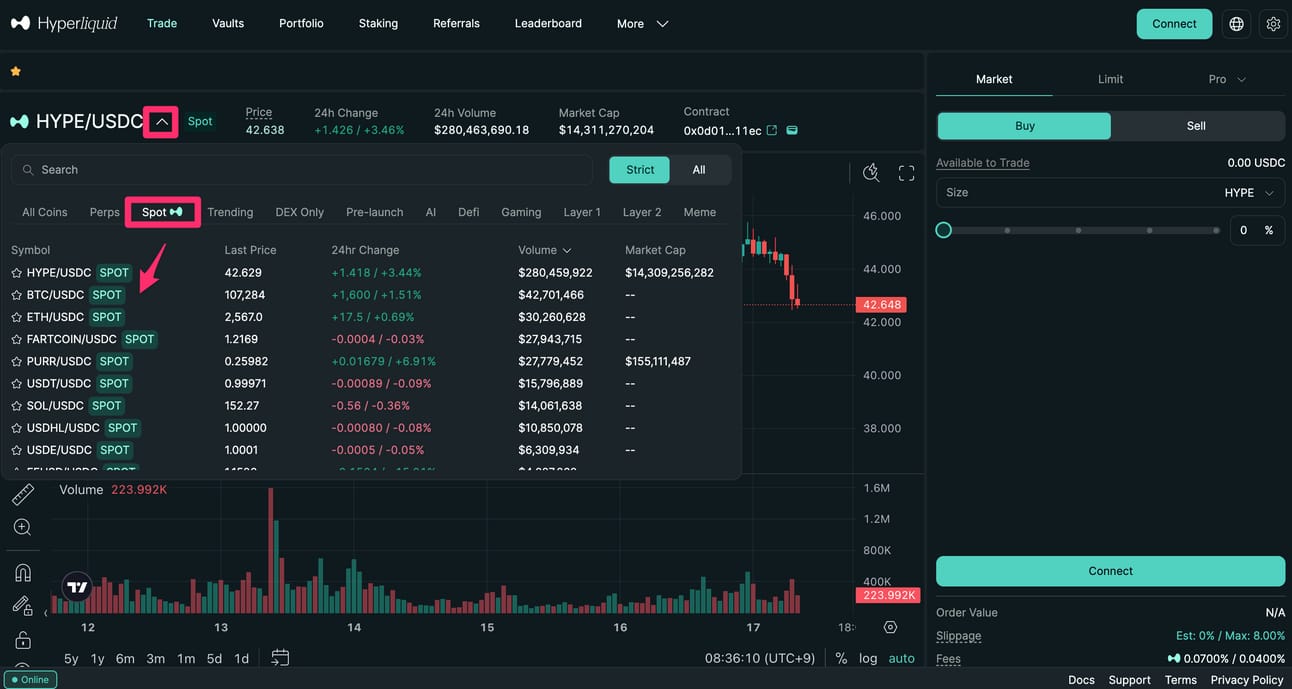Open settings gear icon
Image resolution: width=1292 pixels, height=689 pixels.
click(x=1273, y=24)
